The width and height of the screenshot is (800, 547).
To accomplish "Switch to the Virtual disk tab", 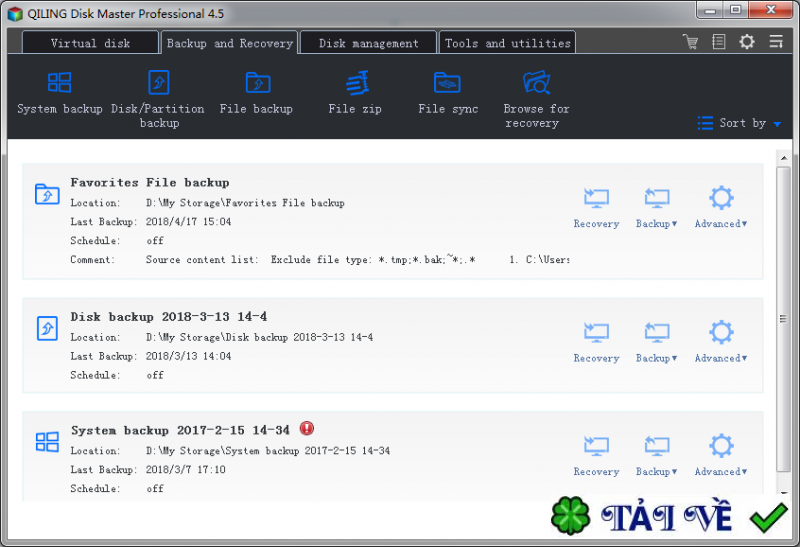I will coord(90,43).
